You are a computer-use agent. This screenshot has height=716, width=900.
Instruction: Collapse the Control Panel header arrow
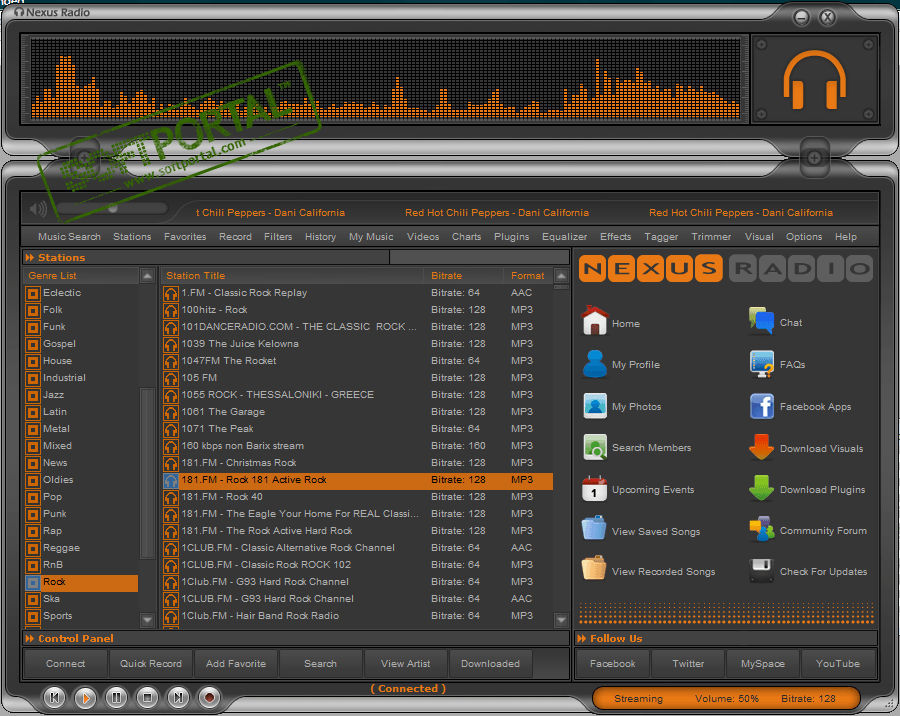click(30, 638)
